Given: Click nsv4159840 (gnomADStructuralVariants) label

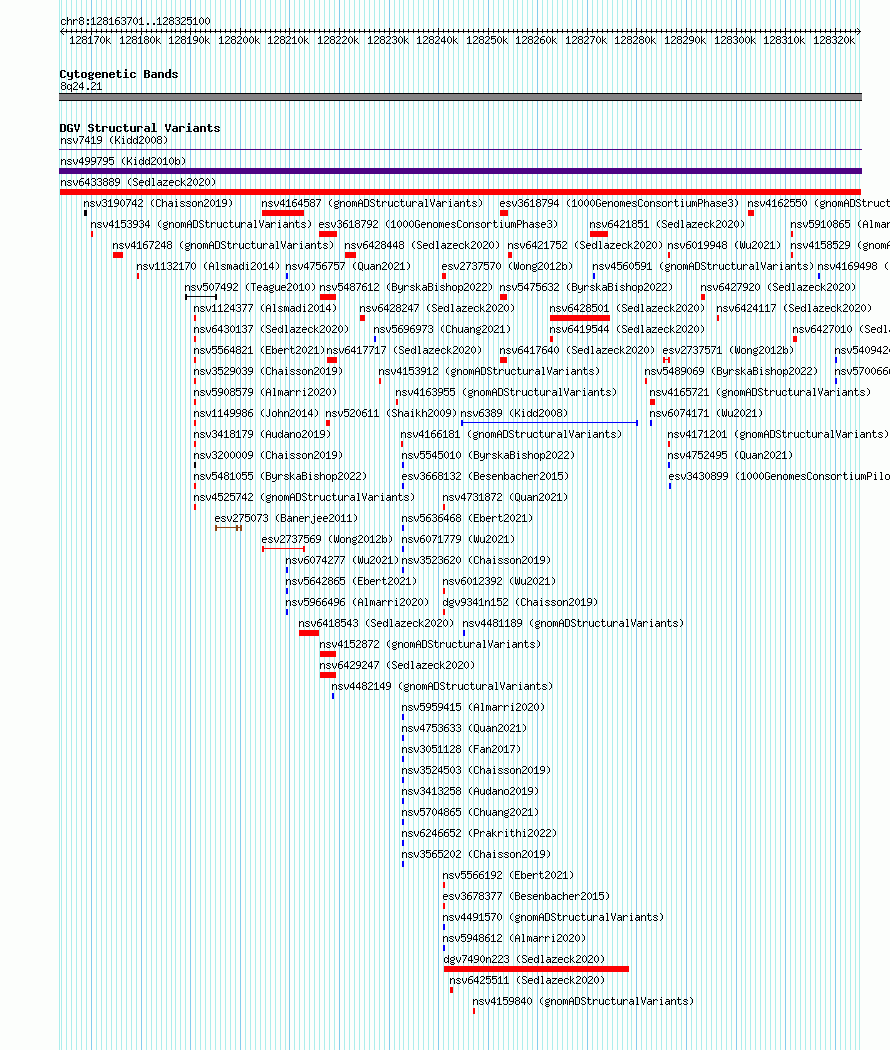Looking at the screenshot, I should coord(583,1001).
